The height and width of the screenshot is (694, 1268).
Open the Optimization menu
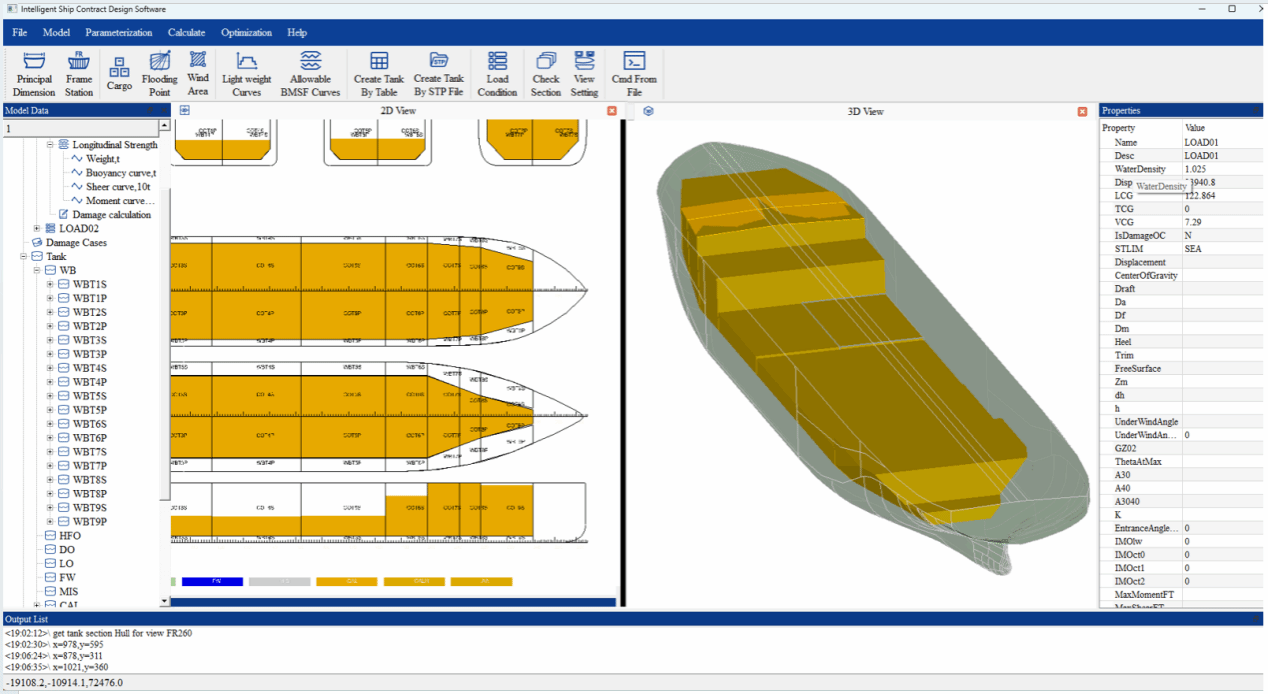(x=246, y=32)
